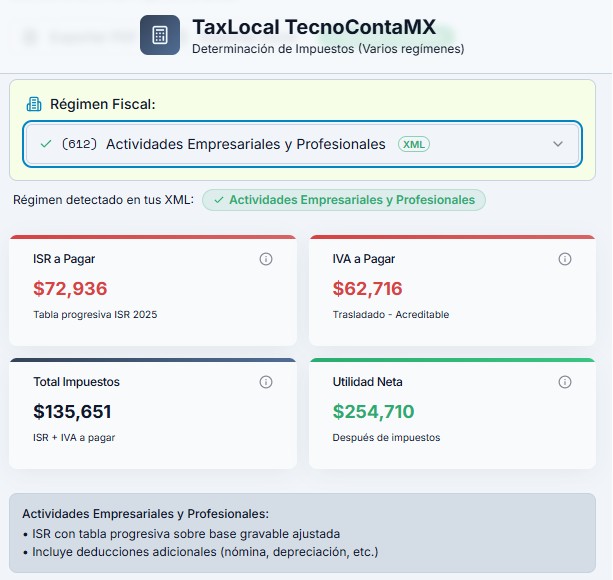Image resolution: width=613 pixels, height=580 pixels.
Task: Open the IVA a Pagar info icon
Action: coord(565,259)
